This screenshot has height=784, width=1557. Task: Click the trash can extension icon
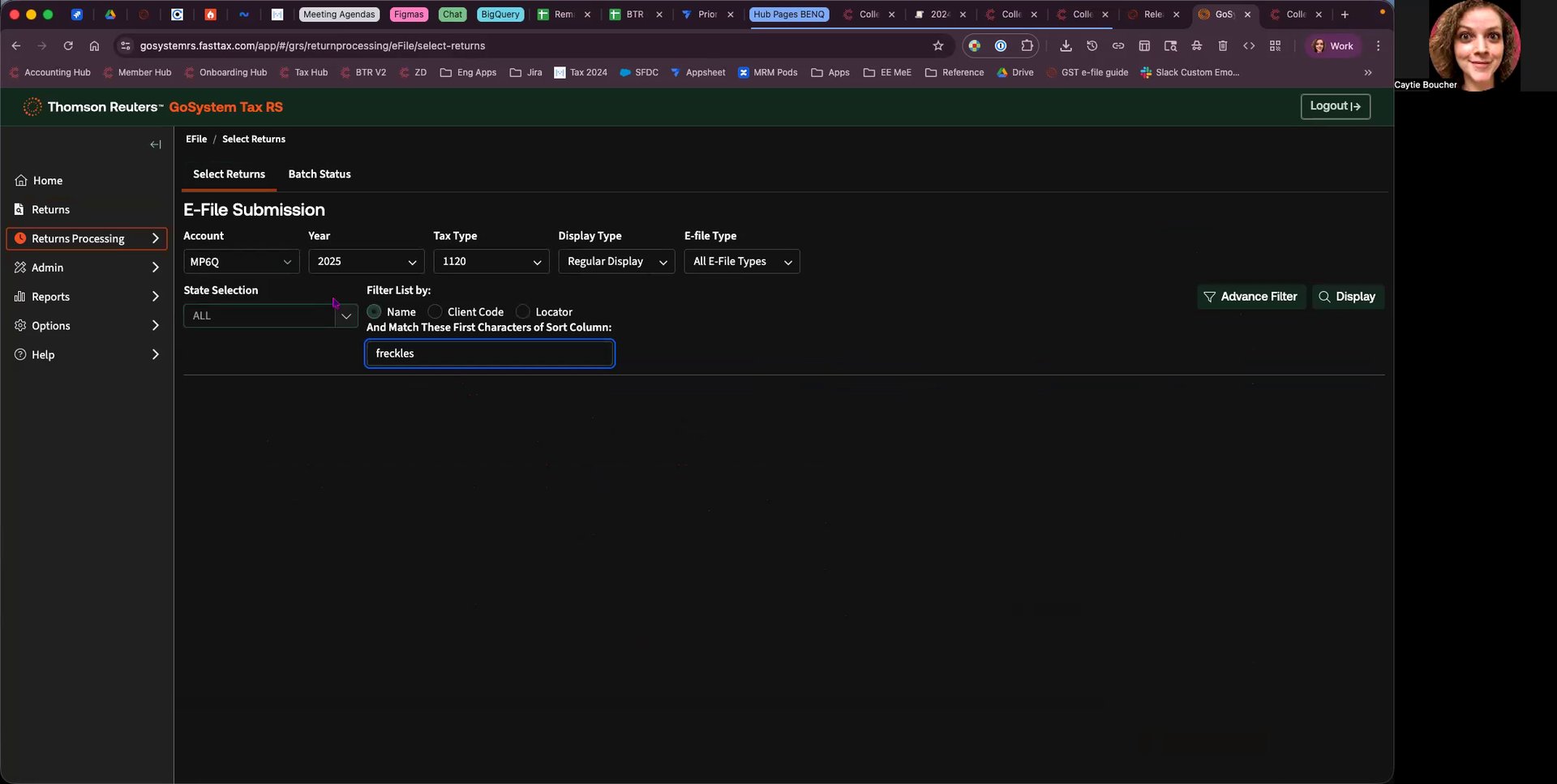tap(1223, 46)
